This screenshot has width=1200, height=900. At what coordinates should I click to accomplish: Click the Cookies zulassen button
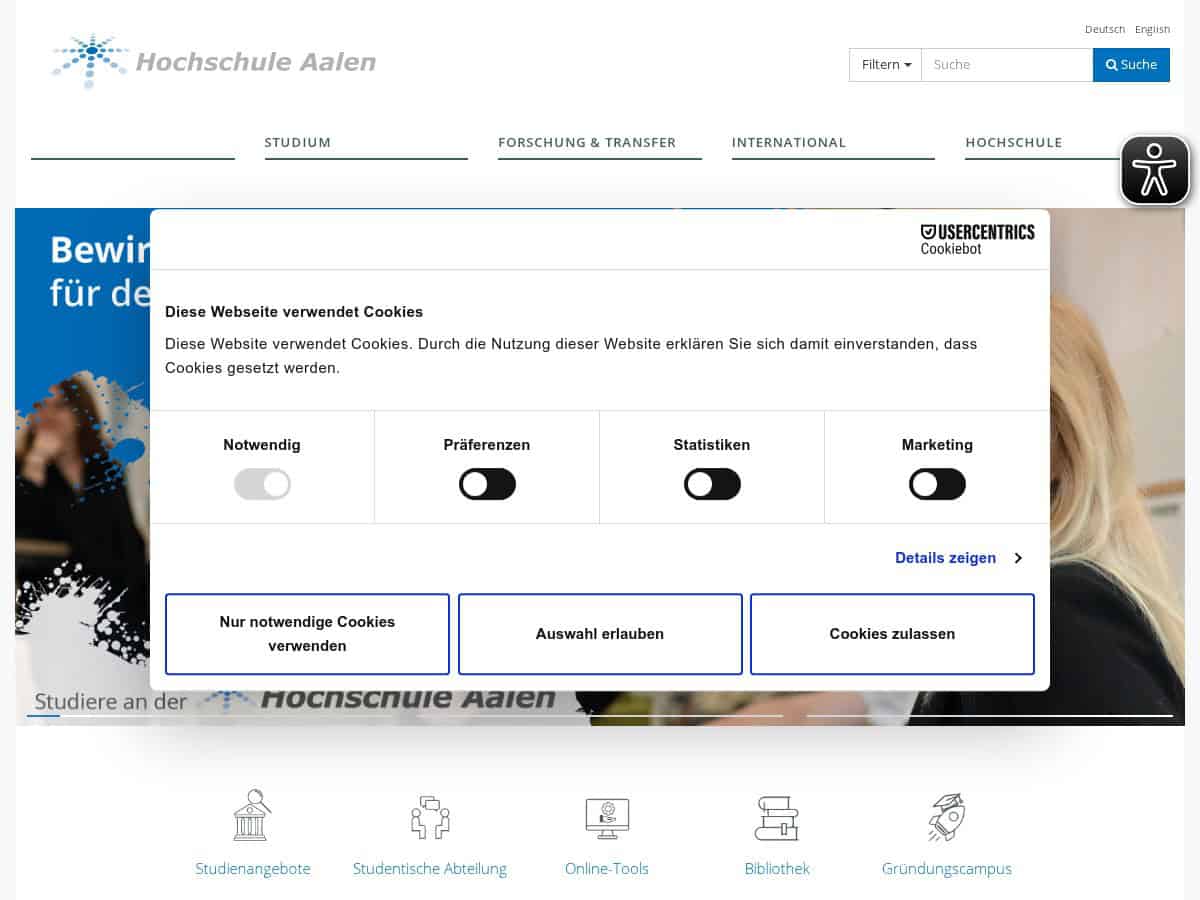click(x=892, y=634)
